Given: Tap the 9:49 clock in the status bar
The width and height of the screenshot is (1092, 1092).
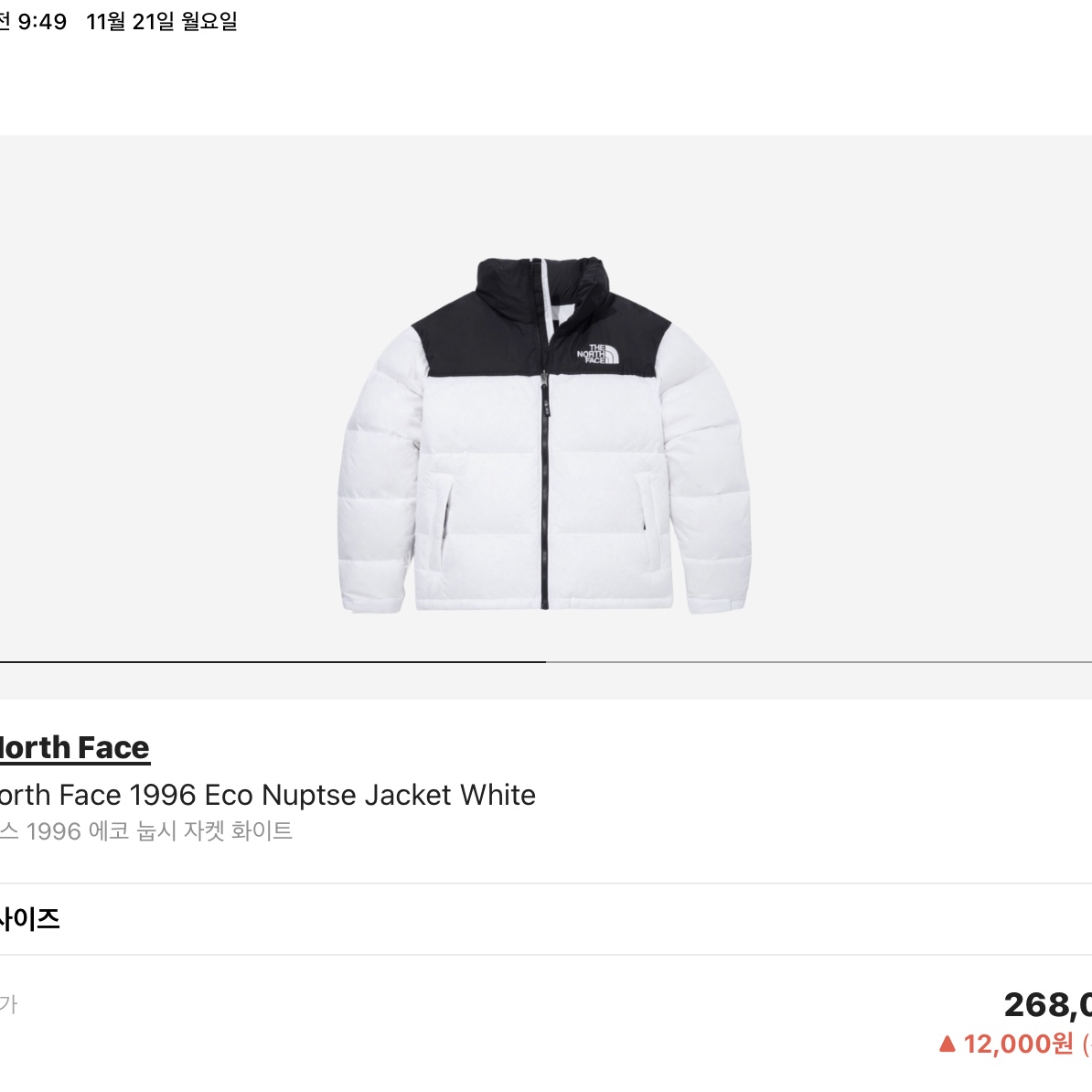Looking at the screenshot, I should (x=42, y=22).
